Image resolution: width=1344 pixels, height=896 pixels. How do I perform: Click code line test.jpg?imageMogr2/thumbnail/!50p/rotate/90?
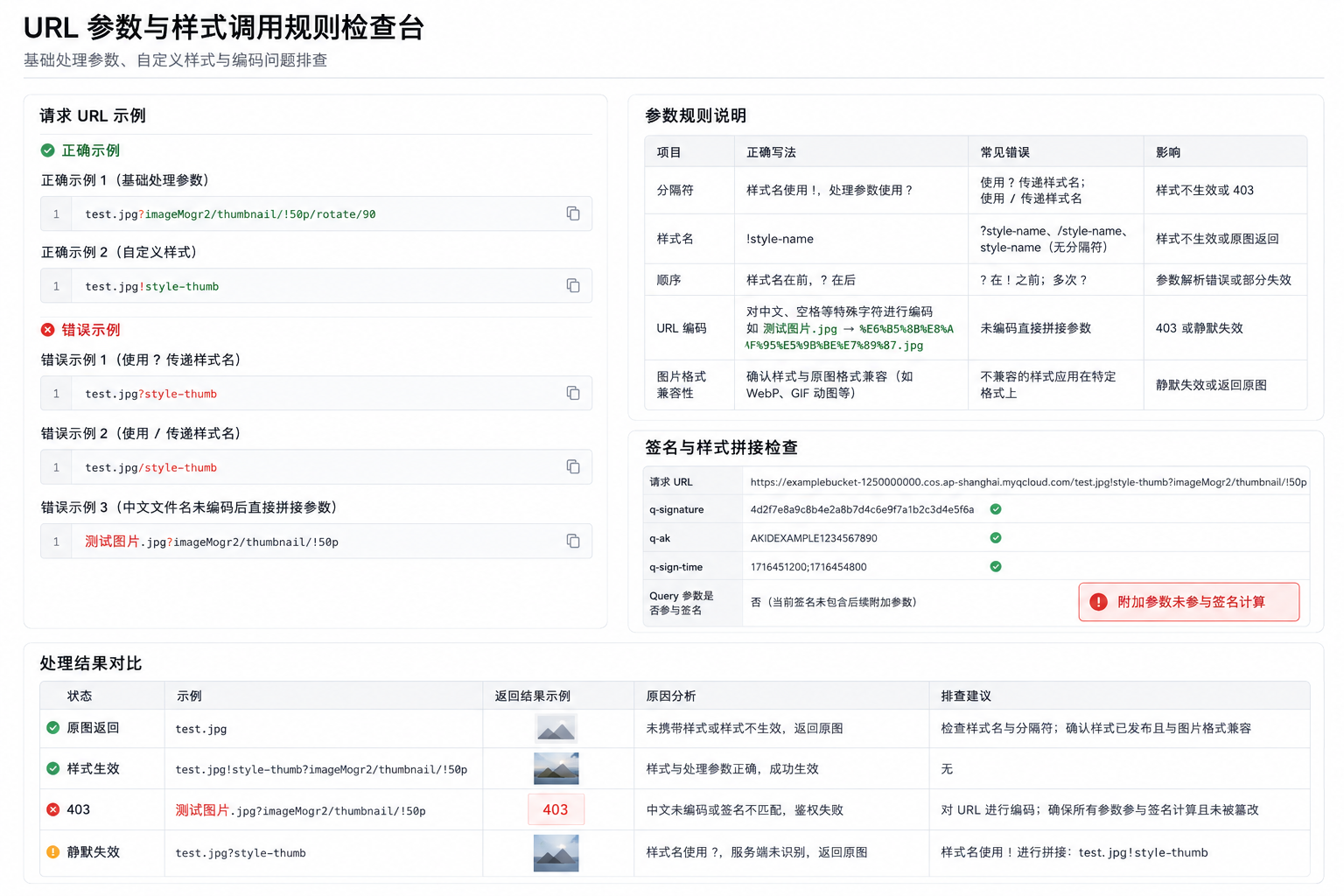coord(230,214)
